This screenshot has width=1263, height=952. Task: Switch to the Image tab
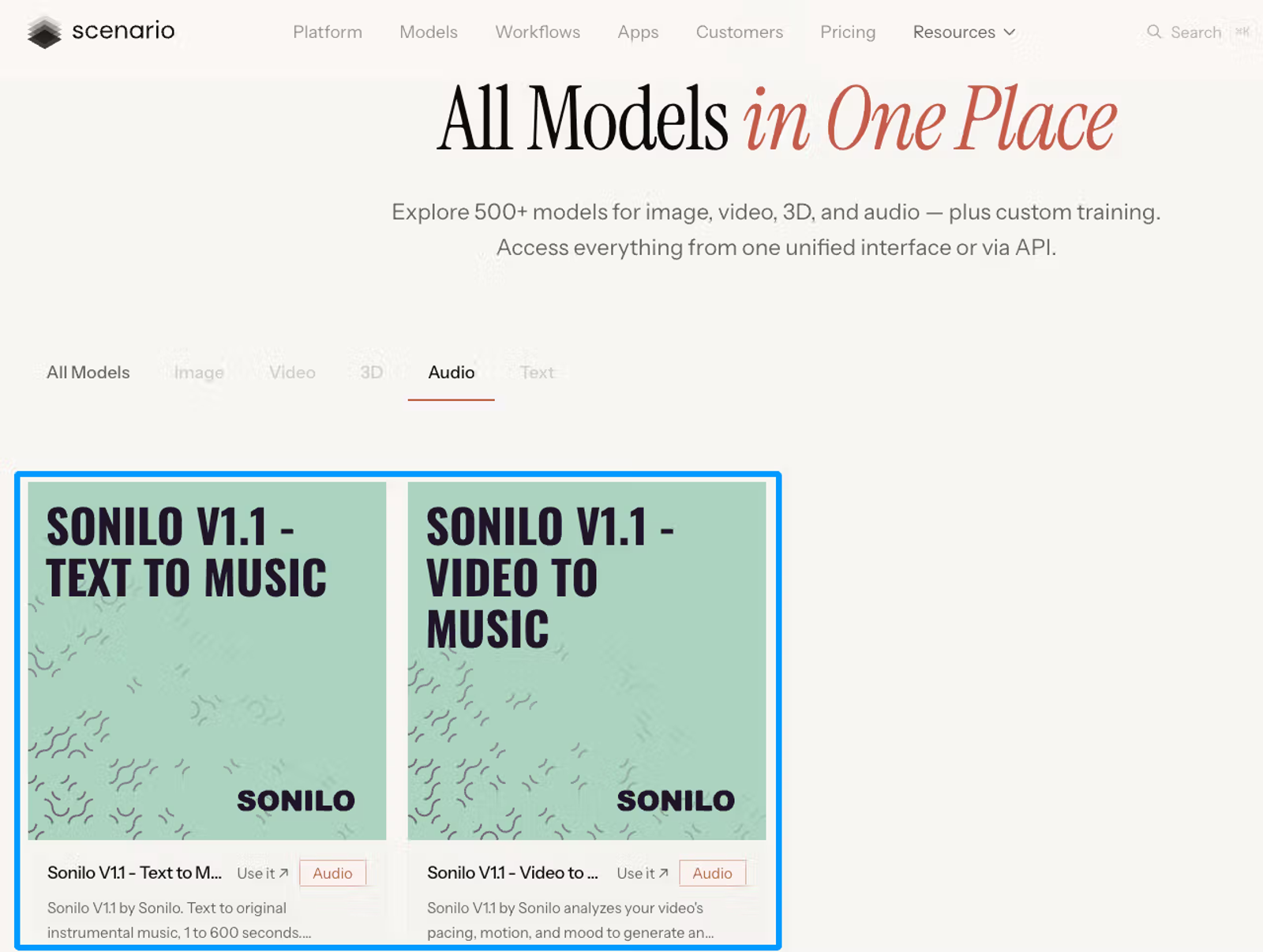pyautogui.click(x=199, y=373)
